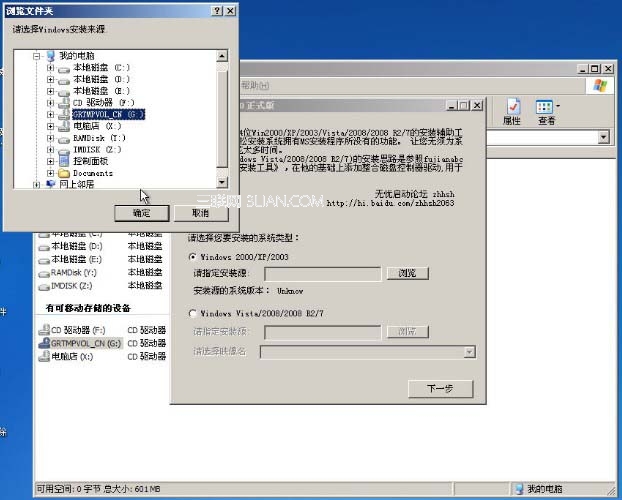Select 本地磁盘 (D:) drive icon in tree

tap(63, 81)
